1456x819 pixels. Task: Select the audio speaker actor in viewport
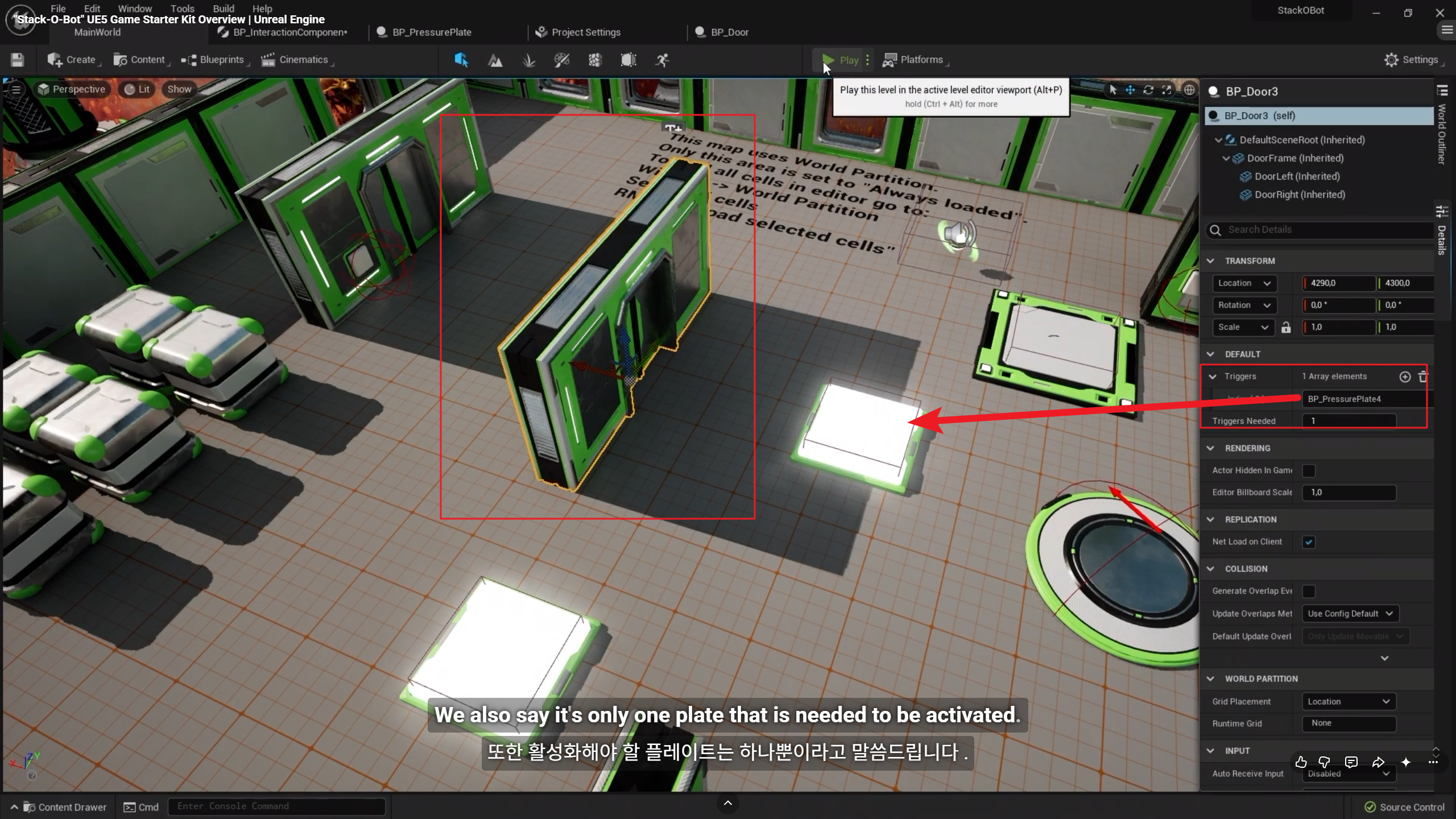959,234
